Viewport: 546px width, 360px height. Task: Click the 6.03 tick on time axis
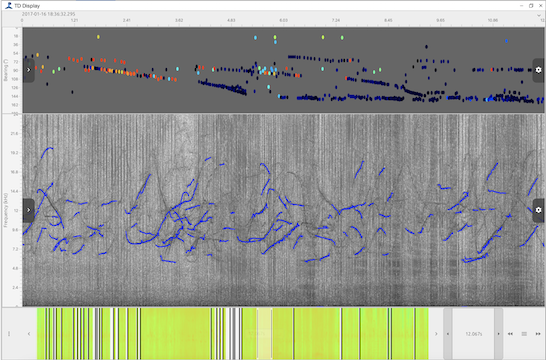pos(283,20)
